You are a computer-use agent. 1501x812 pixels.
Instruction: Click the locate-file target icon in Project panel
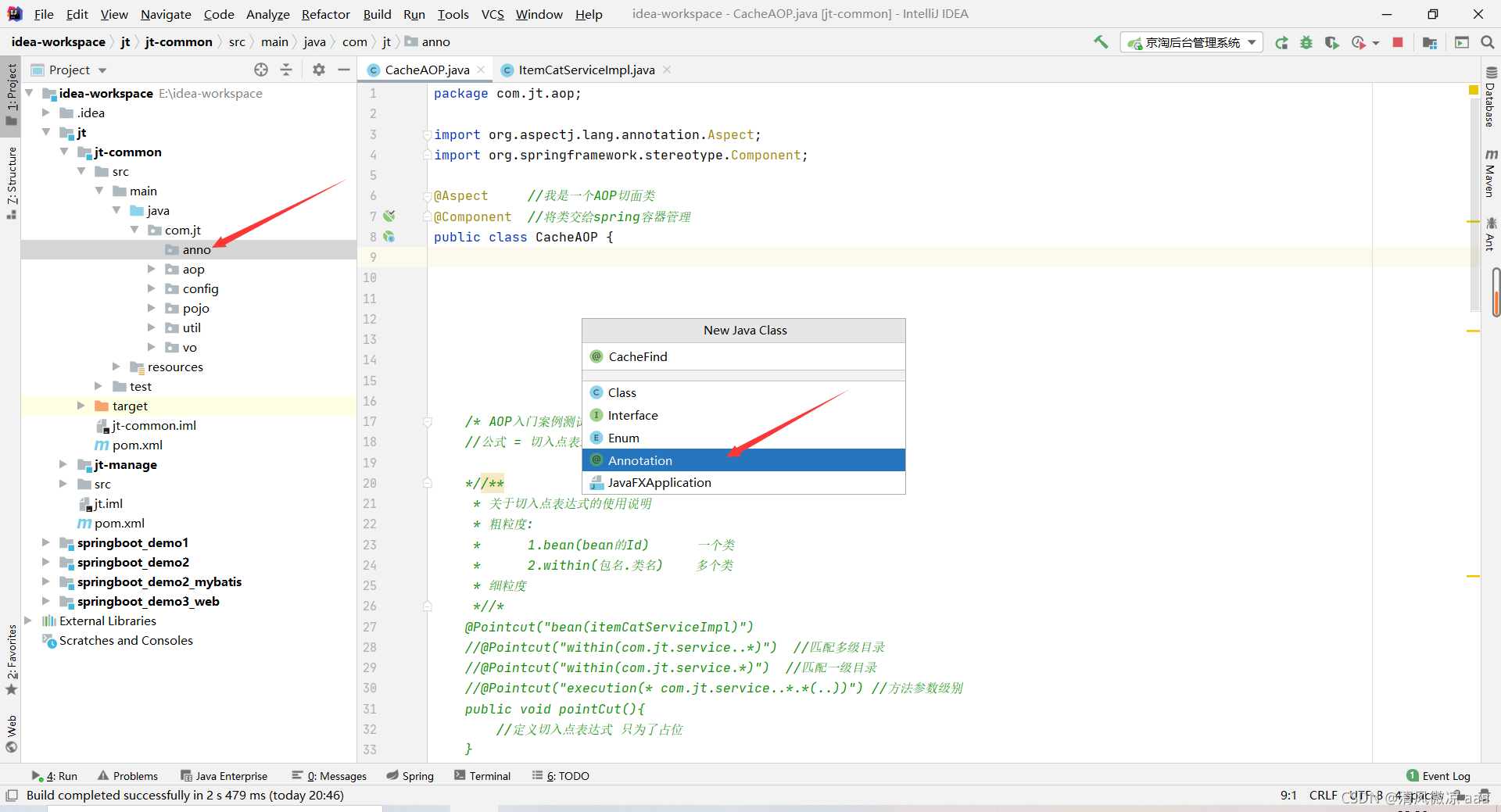(261, 70)
